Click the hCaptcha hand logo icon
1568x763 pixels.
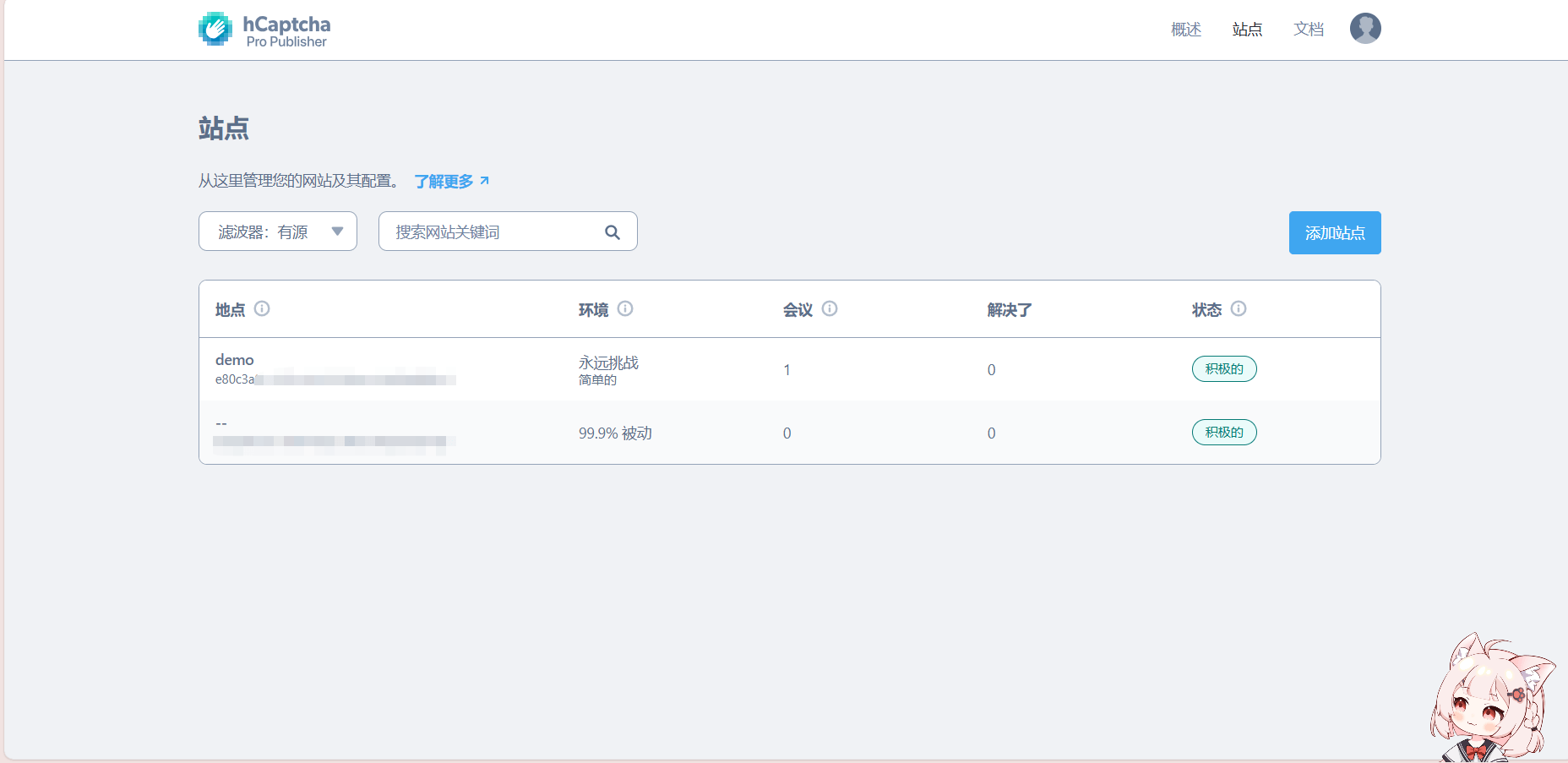point(215,29)
